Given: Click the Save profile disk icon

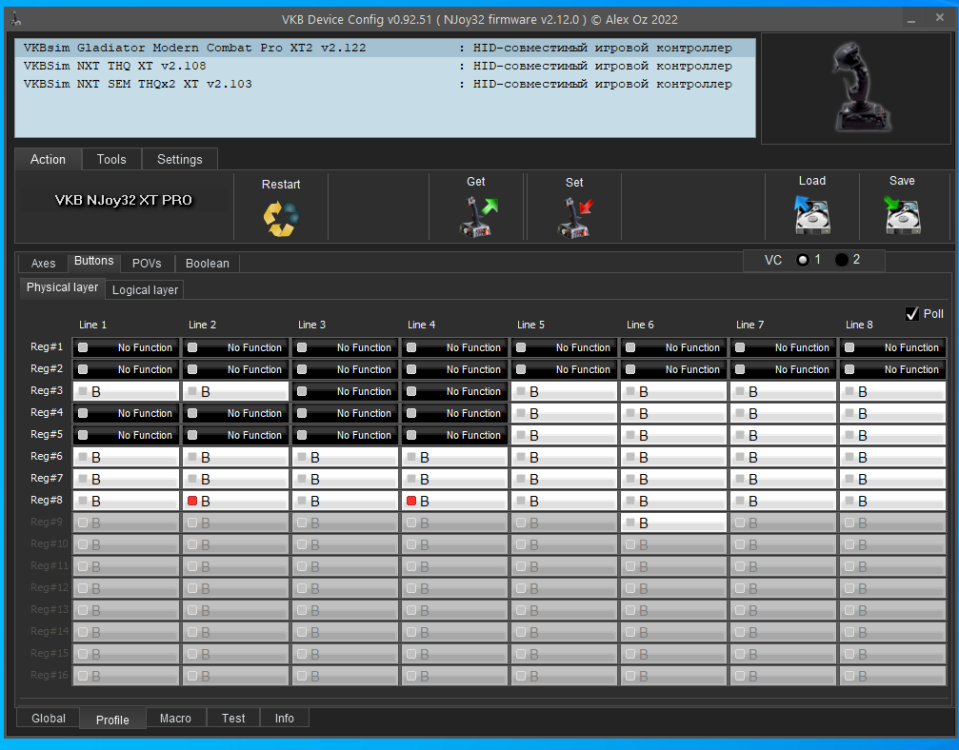Looking at the screenshot, I should tap(902, 215).
